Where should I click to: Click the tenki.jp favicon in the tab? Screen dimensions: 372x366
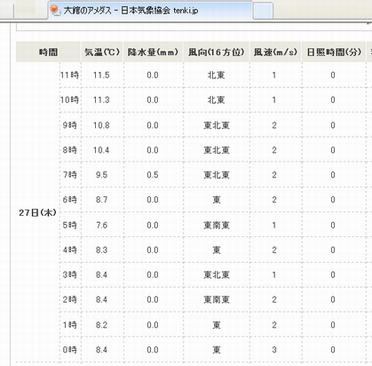pos(55,11)
